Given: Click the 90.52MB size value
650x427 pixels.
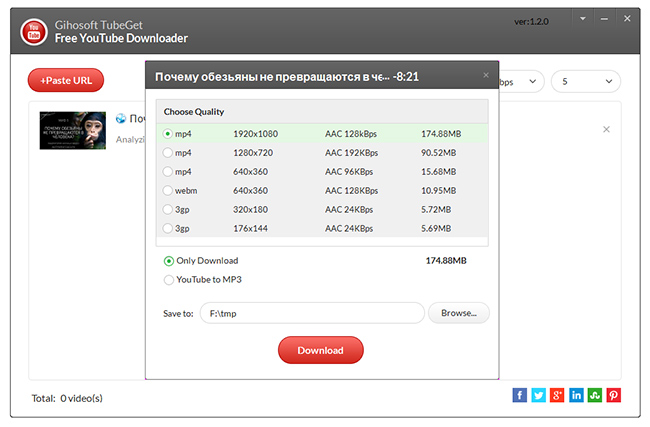Looking at the screenshot, I should [439, 153].
